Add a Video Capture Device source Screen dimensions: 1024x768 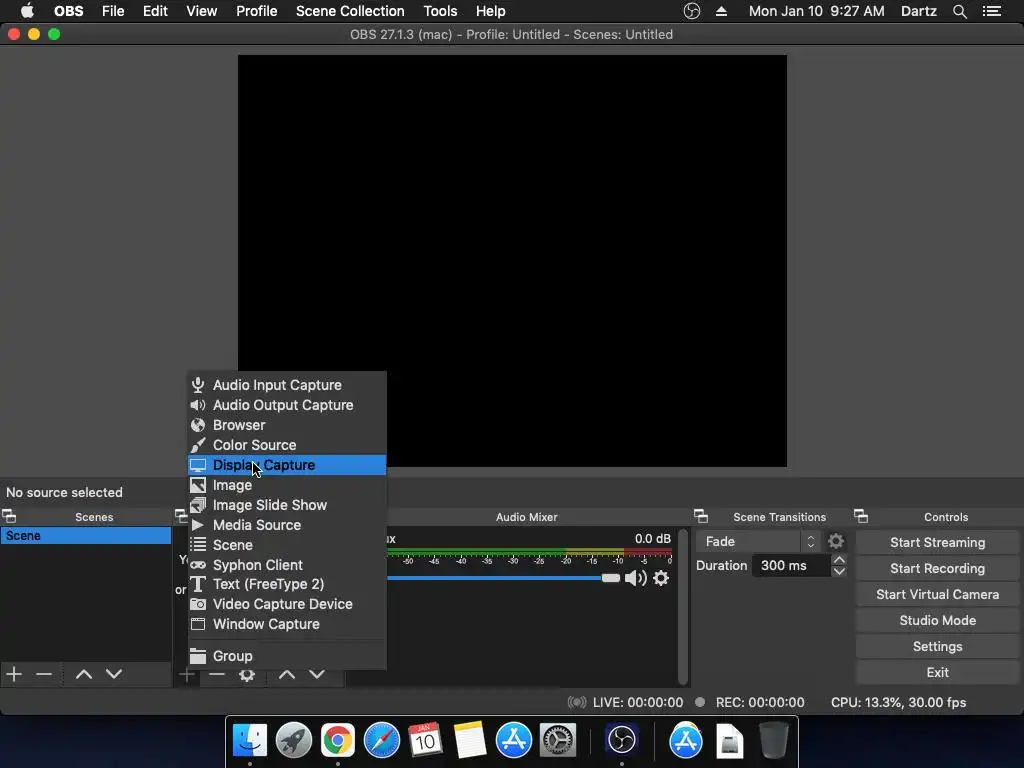287,604
